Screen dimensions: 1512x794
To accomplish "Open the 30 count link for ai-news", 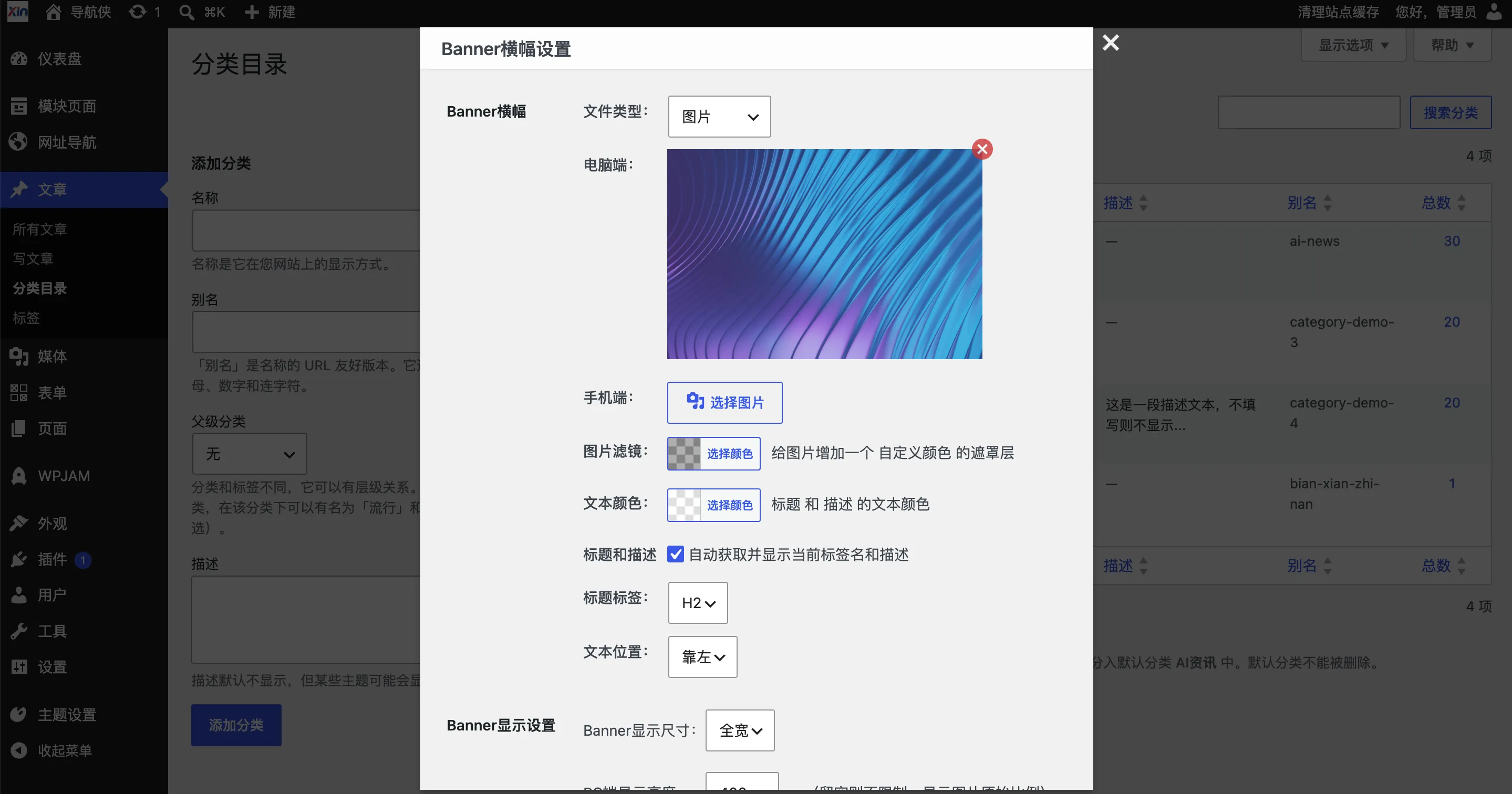I will (1452, 241).
